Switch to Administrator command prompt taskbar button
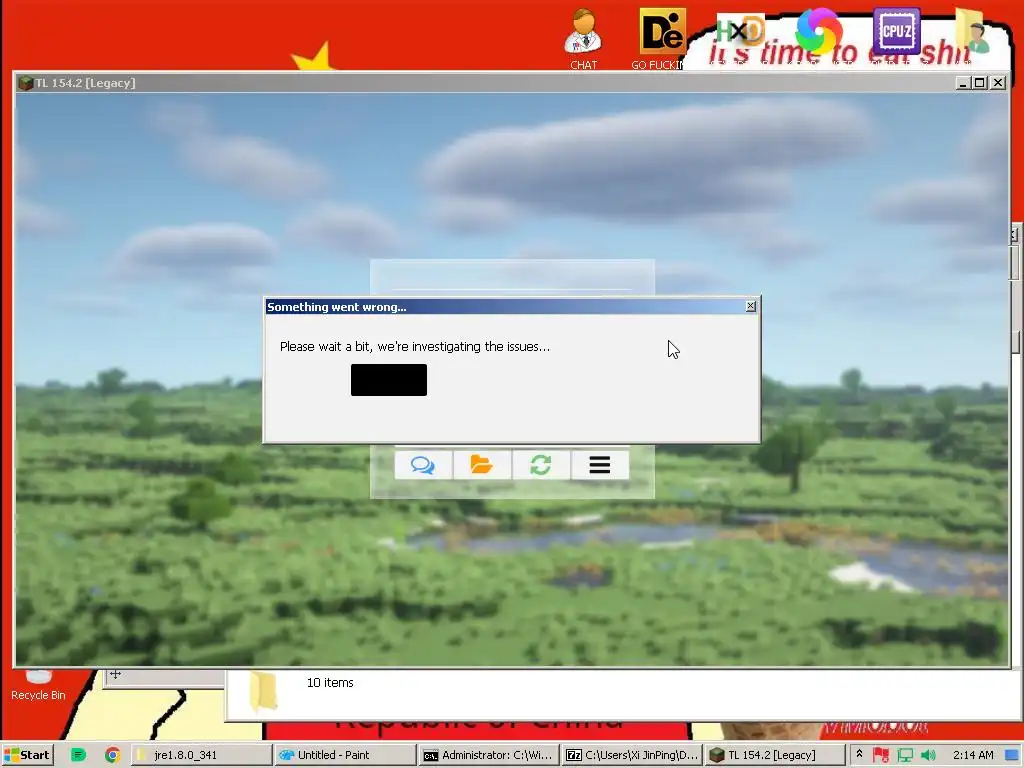Image resolution: width=1024 pixels, height=768 pixels. click(489, 755)
